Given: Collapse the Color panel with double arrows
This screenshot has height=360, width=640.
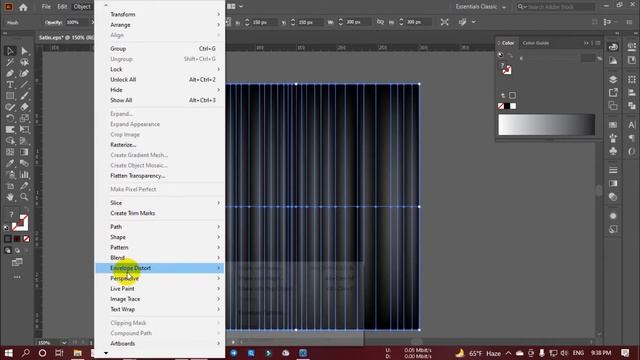Looking at the screenshot, I should click(587, 43).
